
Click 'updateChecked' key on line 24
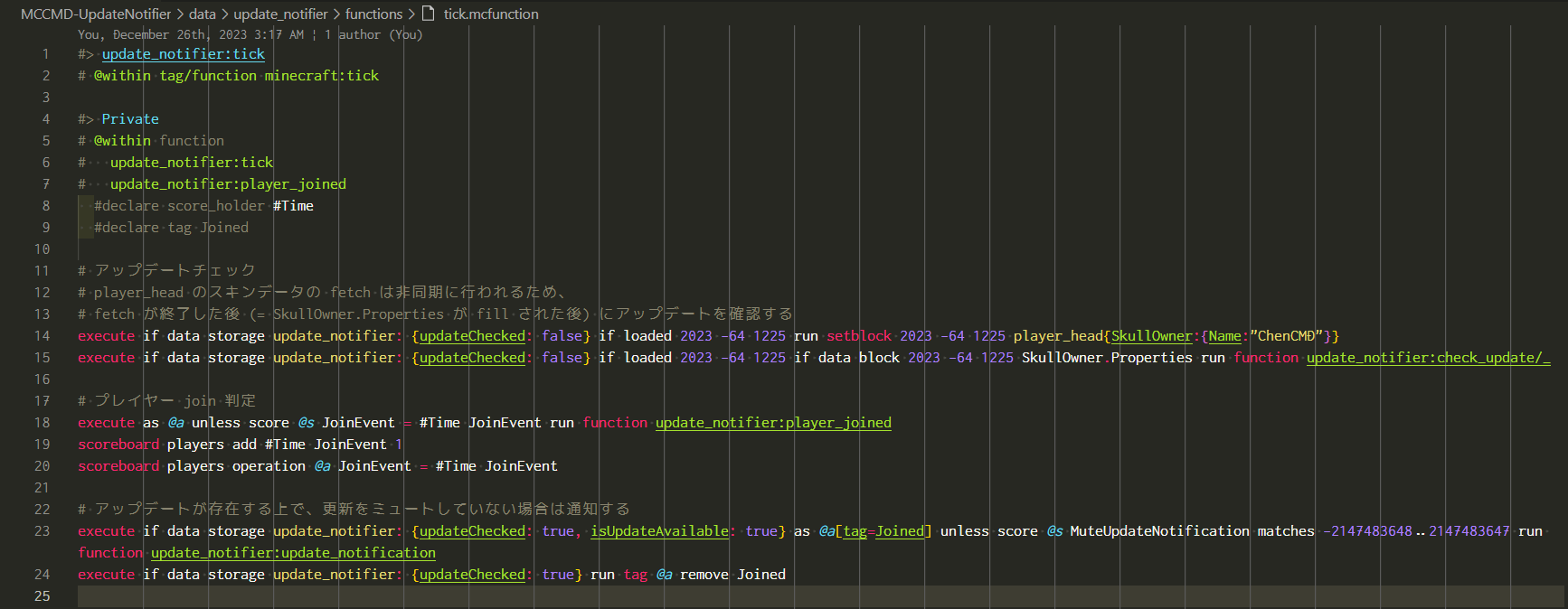pos(472,575)
